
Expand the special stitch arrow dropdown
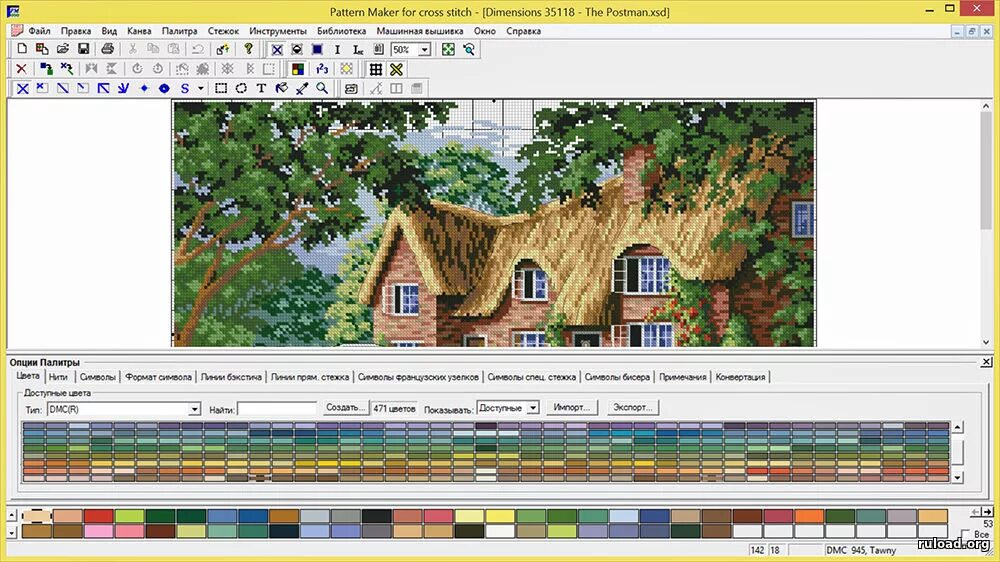click(200, 89)
